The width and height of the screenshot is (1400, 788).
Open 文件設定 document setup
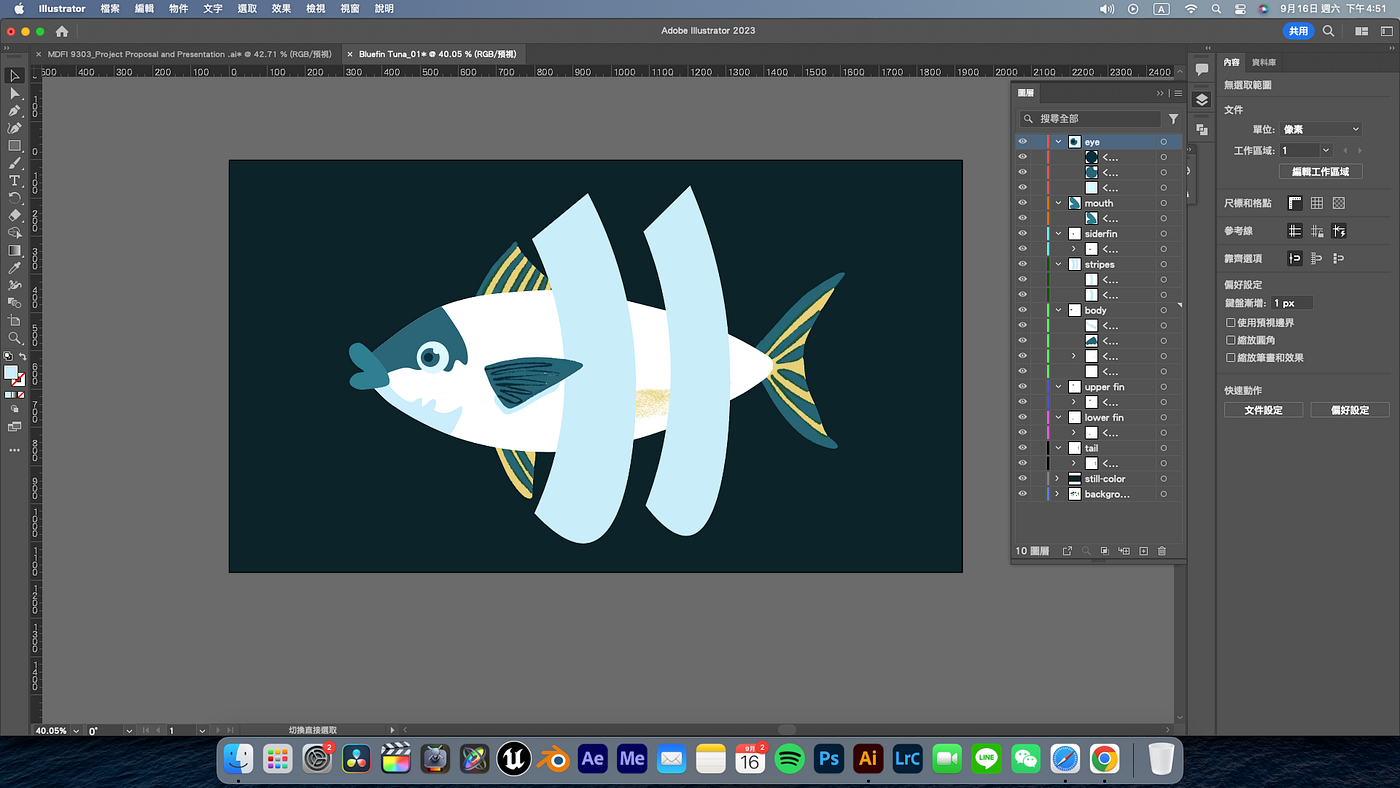pyautogui.click(x=1263, y=410)
